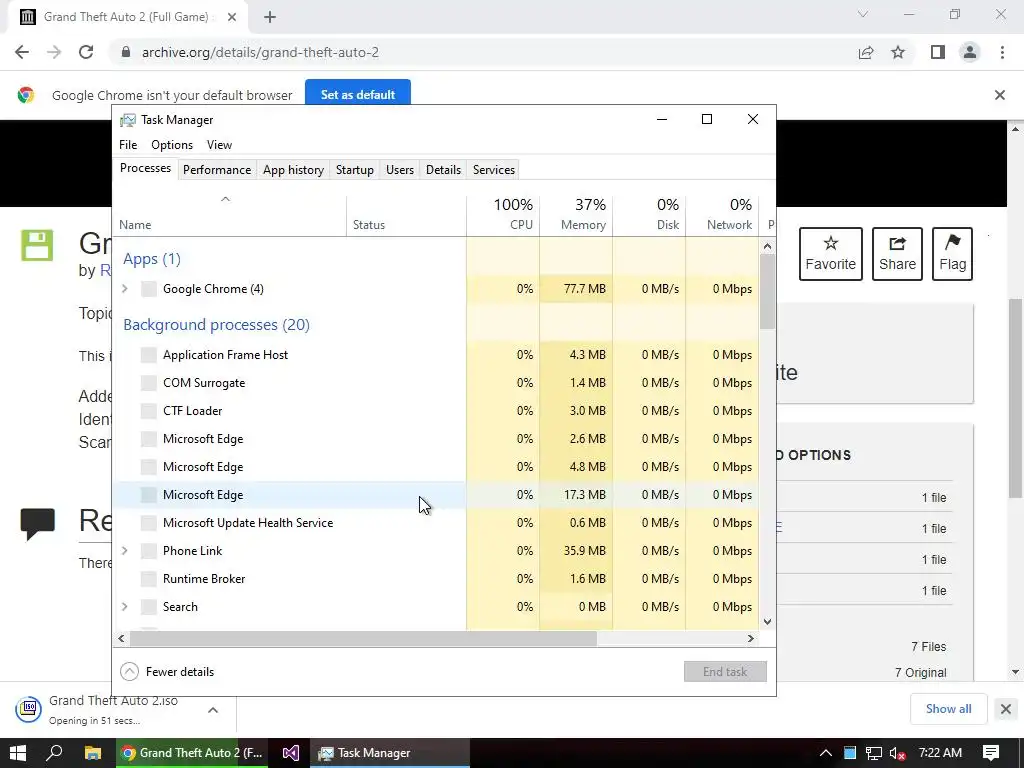The width and height of the screenshot is (1024, 768).
Task: Switch to App history tab
Action: pyautogui.click(x=293, y=170)
